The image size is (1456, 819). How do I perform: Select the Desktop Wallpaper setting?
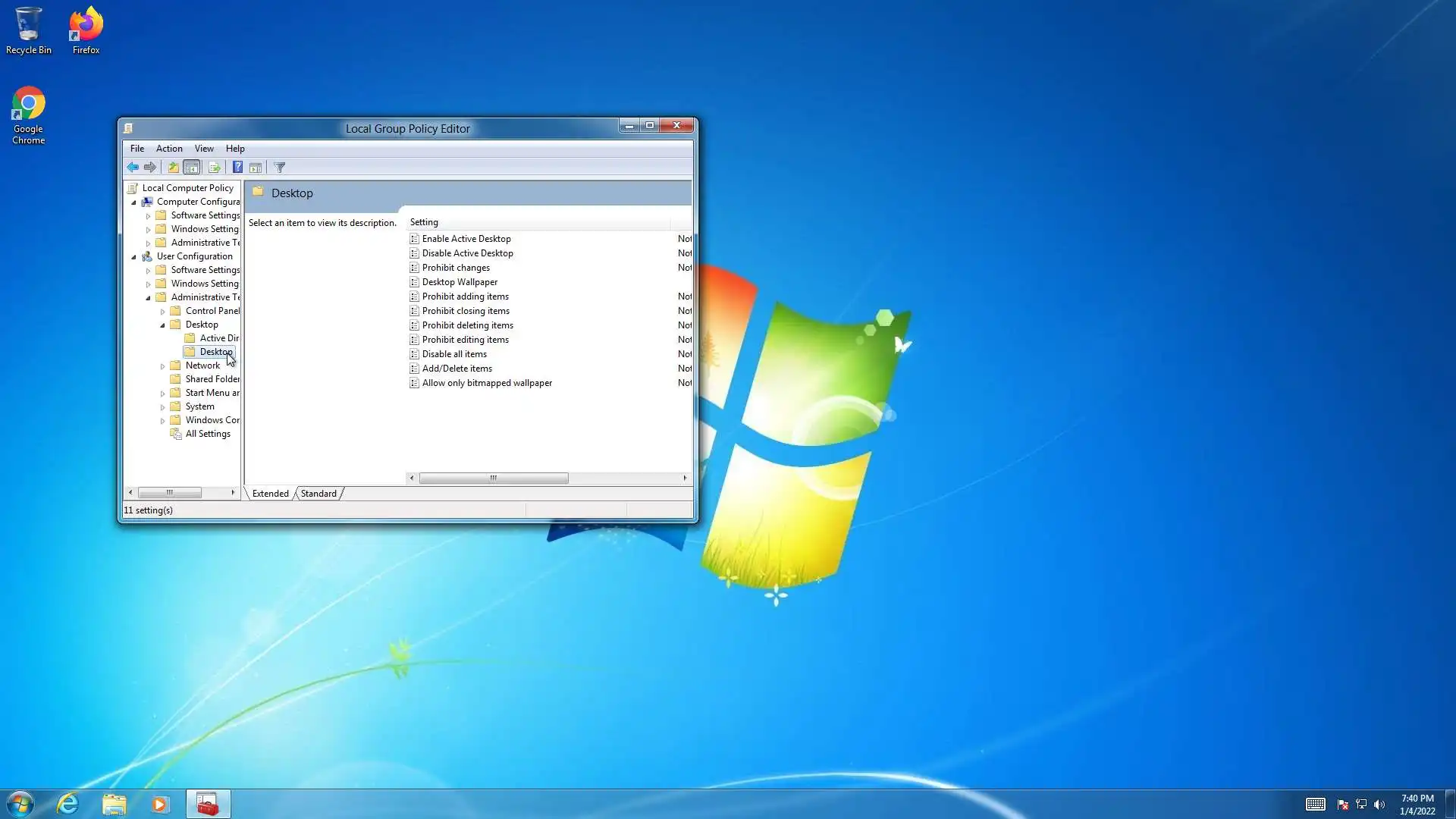coord(460,282)
